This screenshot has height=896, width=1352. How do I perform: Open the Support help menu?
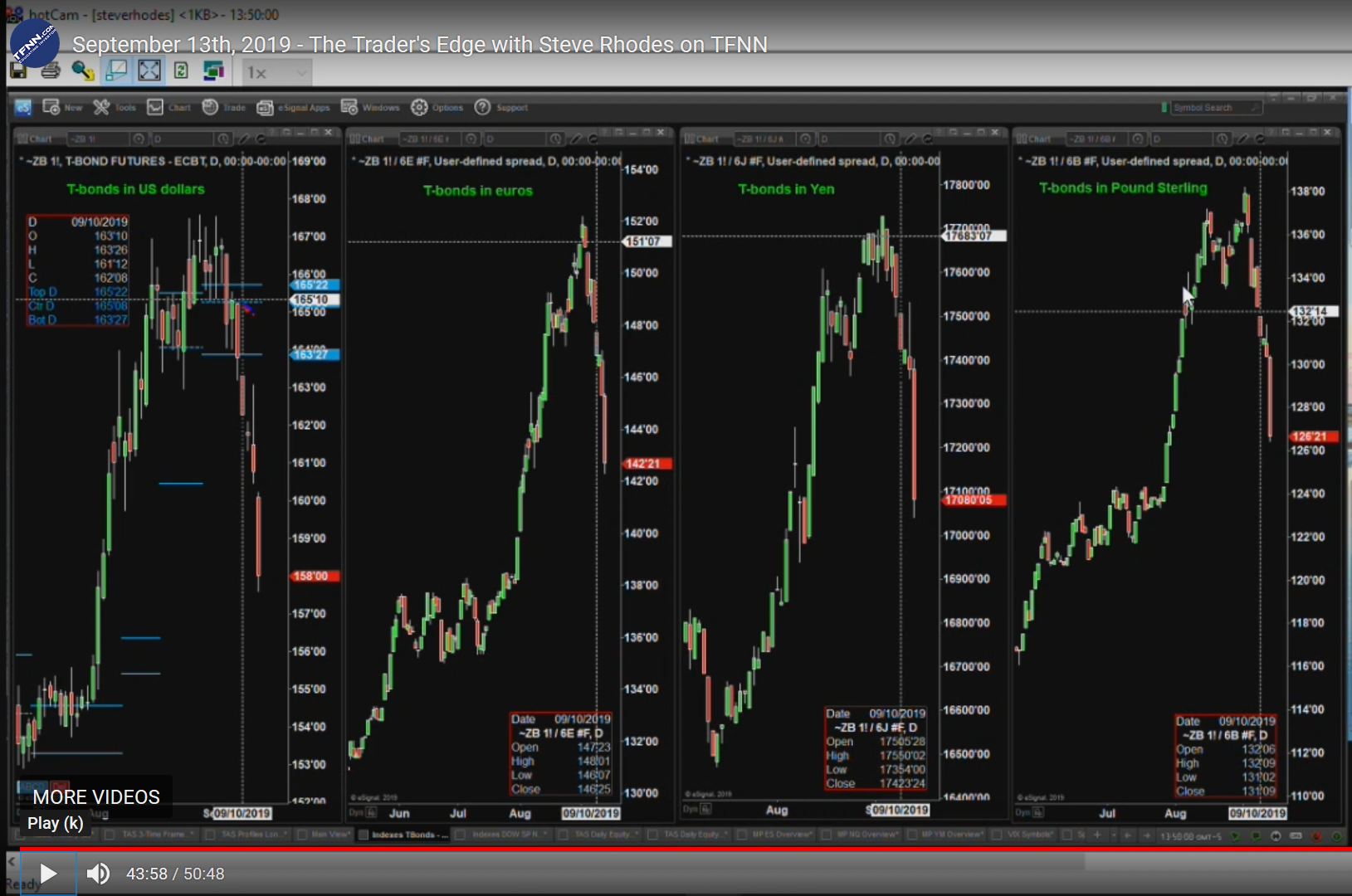pos(500,107)
